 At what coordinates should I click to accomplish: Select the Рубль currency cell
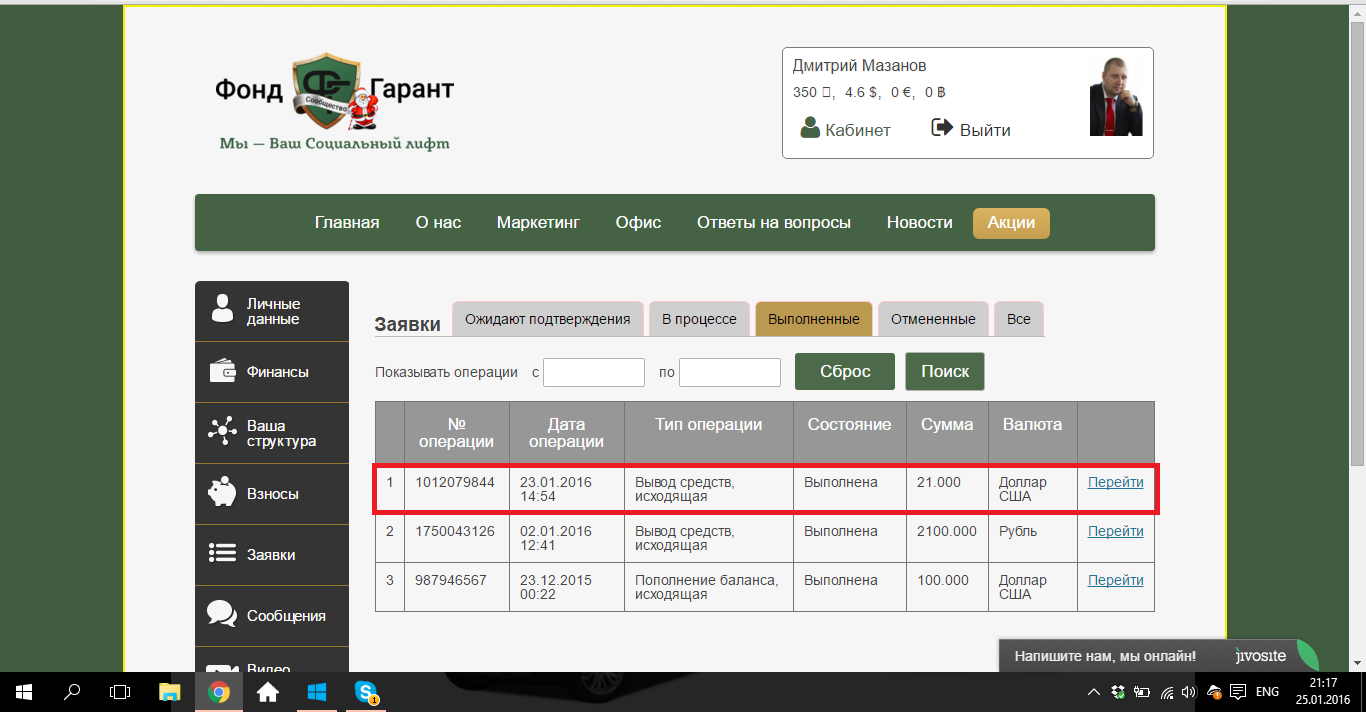[1033, 538]
